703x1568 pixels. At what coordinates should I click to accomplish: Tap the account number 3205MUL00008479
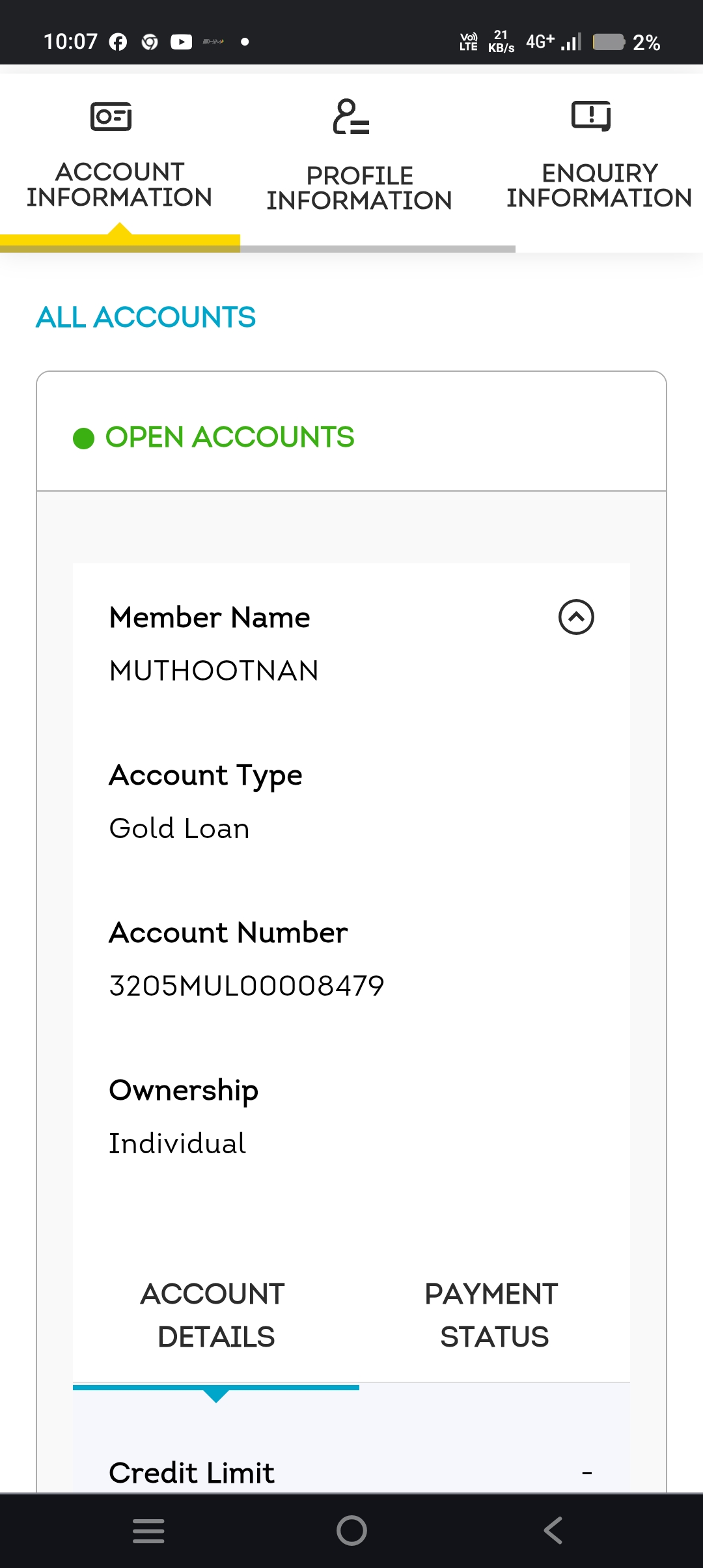247,986
